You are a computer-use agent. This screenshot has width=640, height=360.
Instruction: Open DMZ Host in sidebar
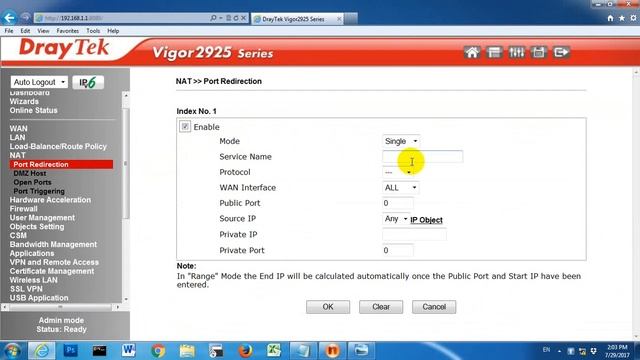click(29, 173)
